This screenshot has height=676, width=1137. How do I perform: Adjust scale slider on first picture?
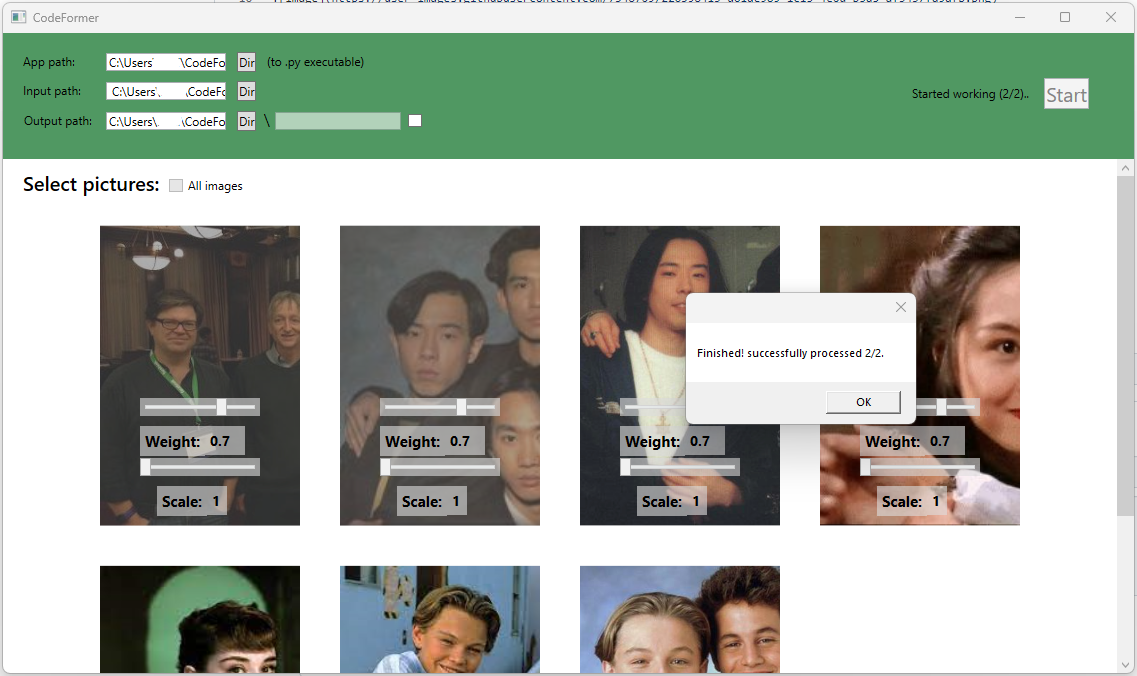[x=199, y=467]
